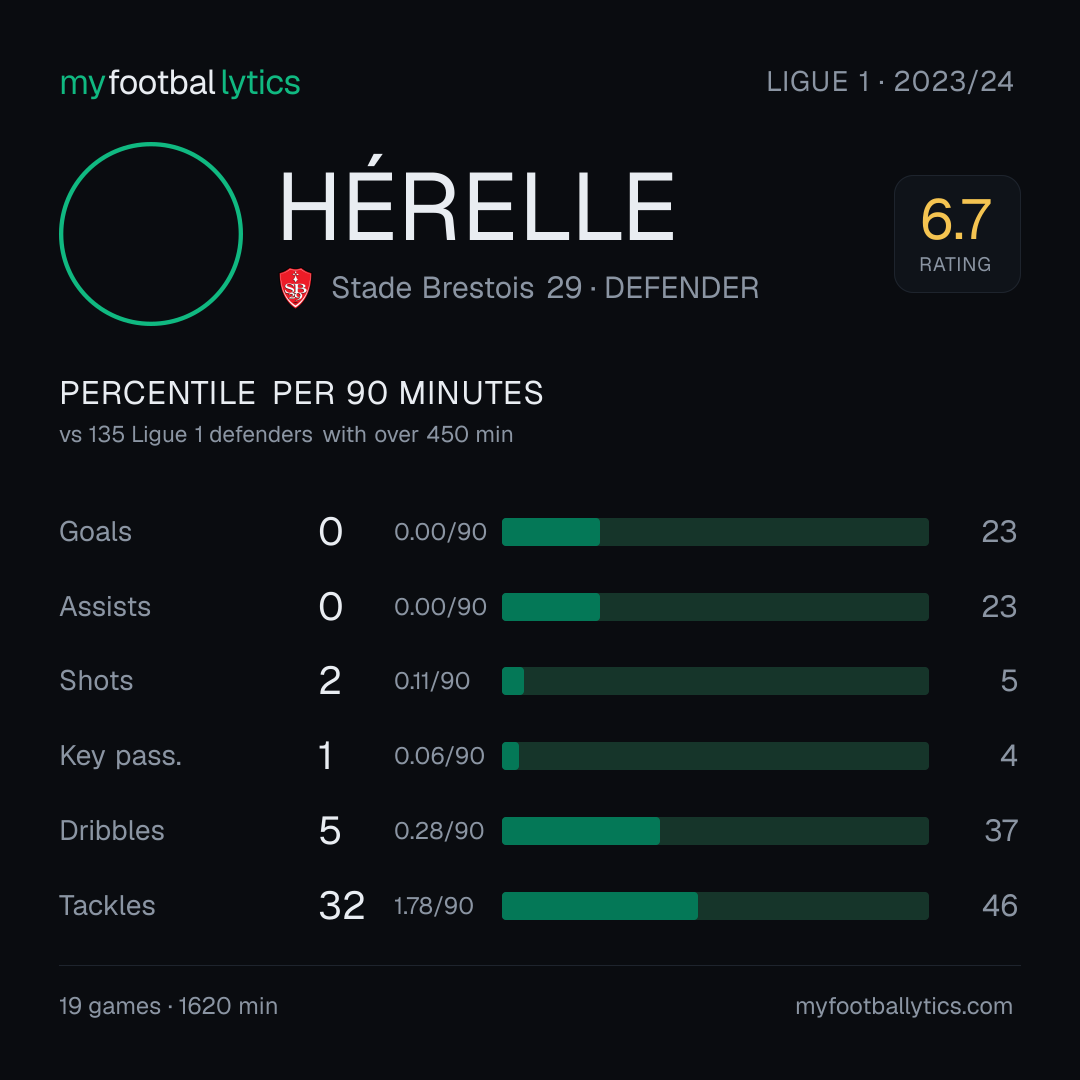The width and height of the screenshot is (1080, 1080).
Task: Click the 6.7 rating badge
Action: pyautogui.click(x=957, y=234)
